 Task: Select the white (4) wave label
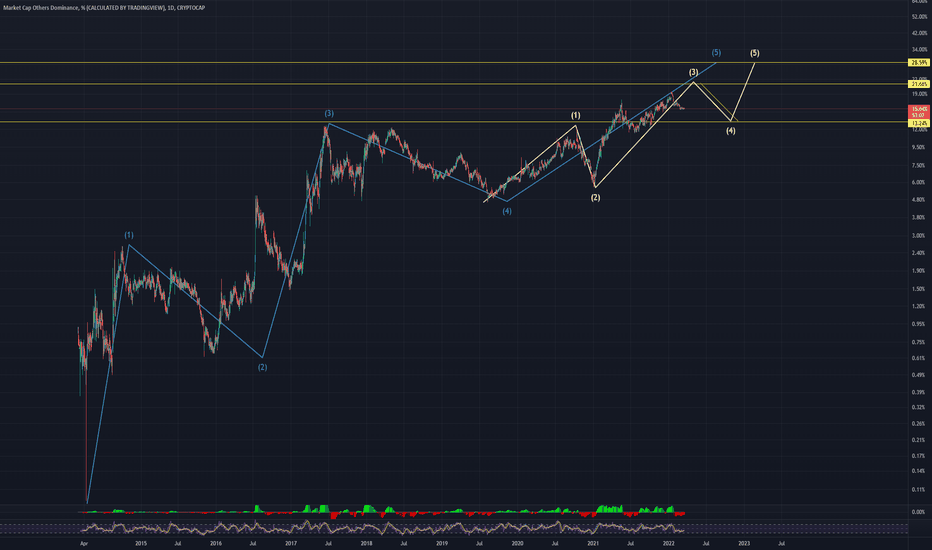coord(731,131)
